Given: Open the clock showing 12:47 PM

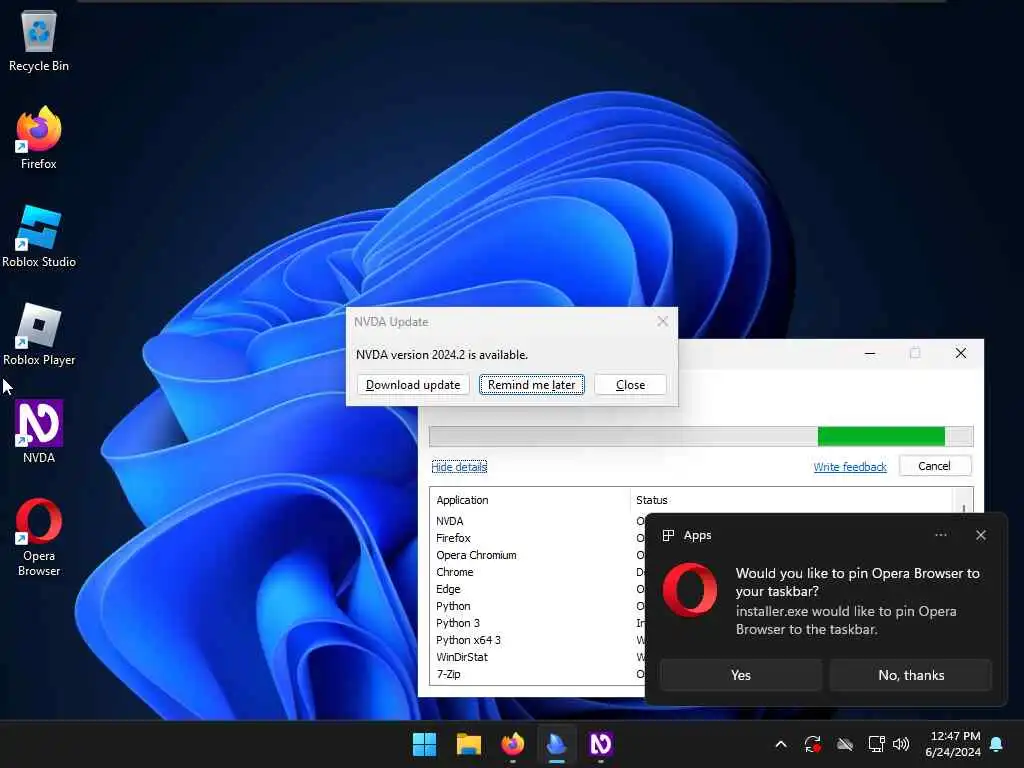Looking at the screenshot, I should click(x=953, y=744).
